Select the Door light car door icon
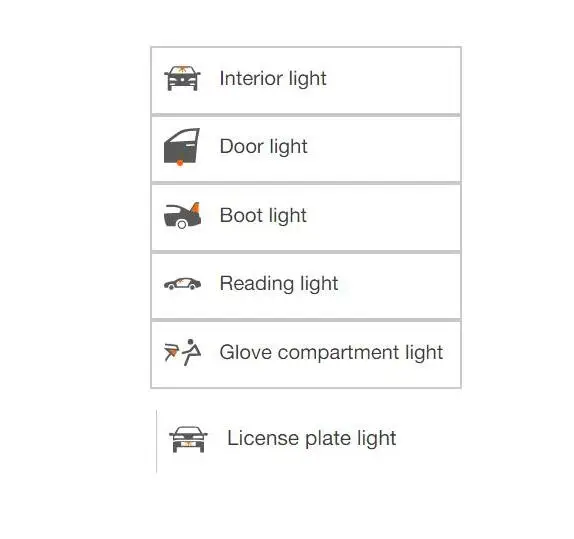 (x=182, y=146)
